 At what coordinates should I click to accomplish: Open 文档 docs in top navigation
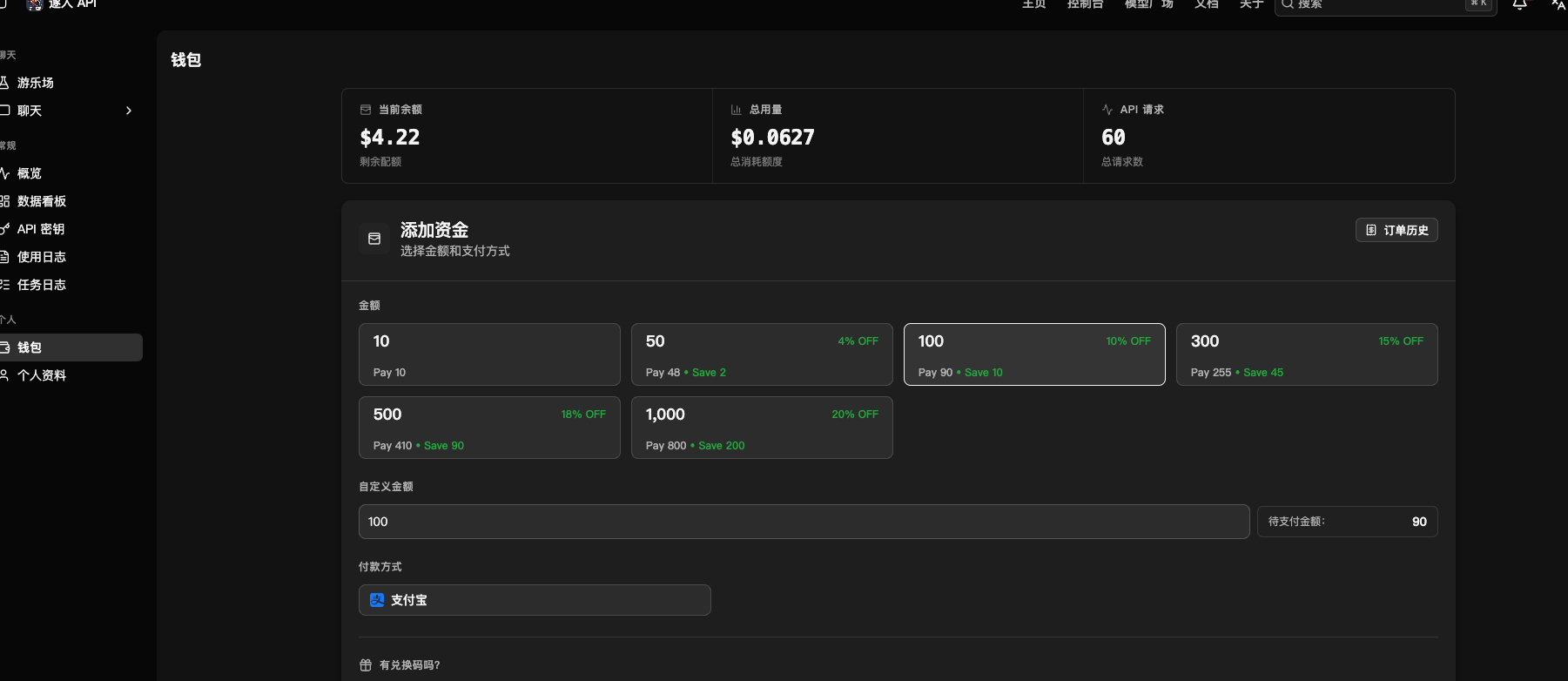(1207, 4)
